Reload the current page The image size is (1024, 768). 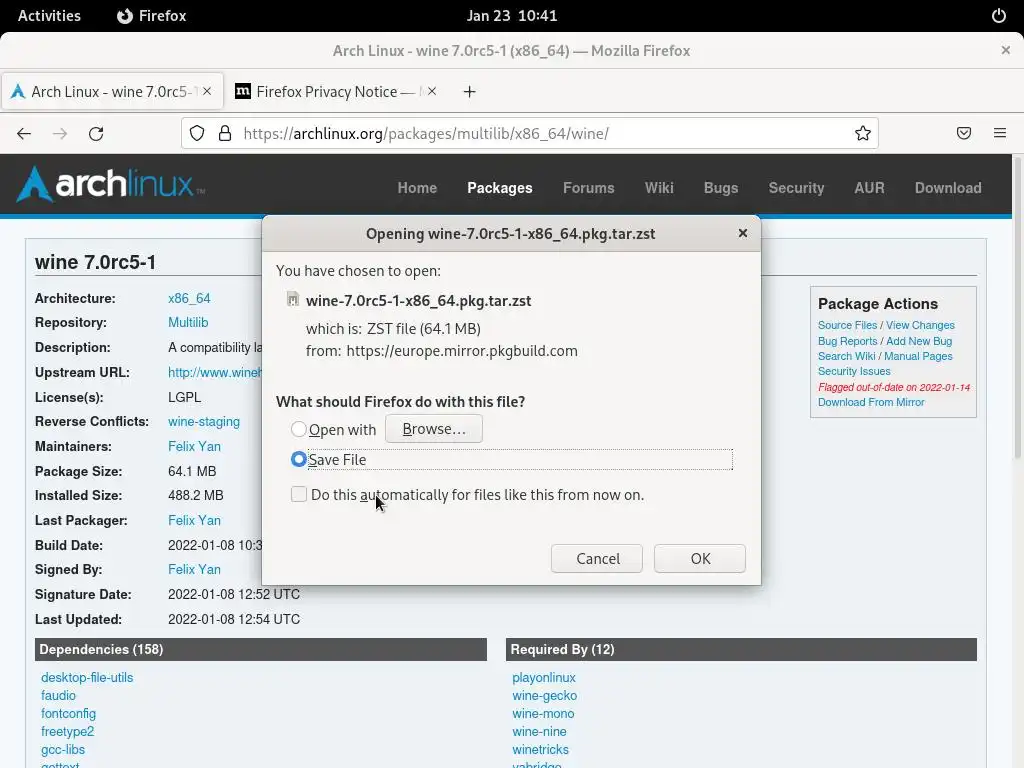(x=96, y=134)
